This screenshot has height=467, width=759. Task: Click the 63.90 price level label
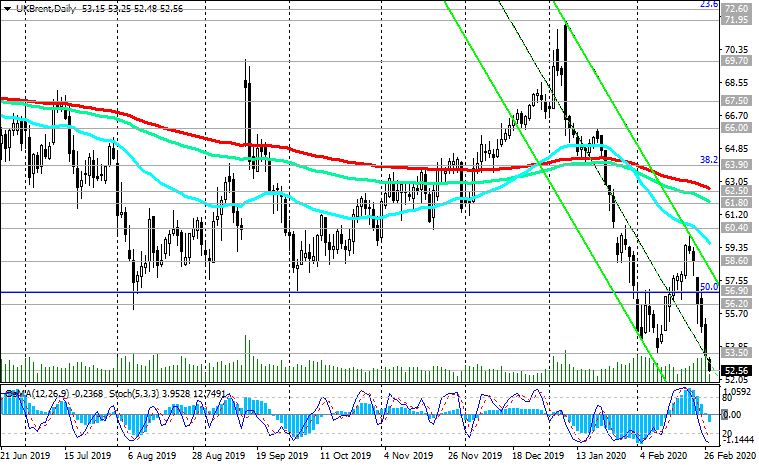pos(736,165)
